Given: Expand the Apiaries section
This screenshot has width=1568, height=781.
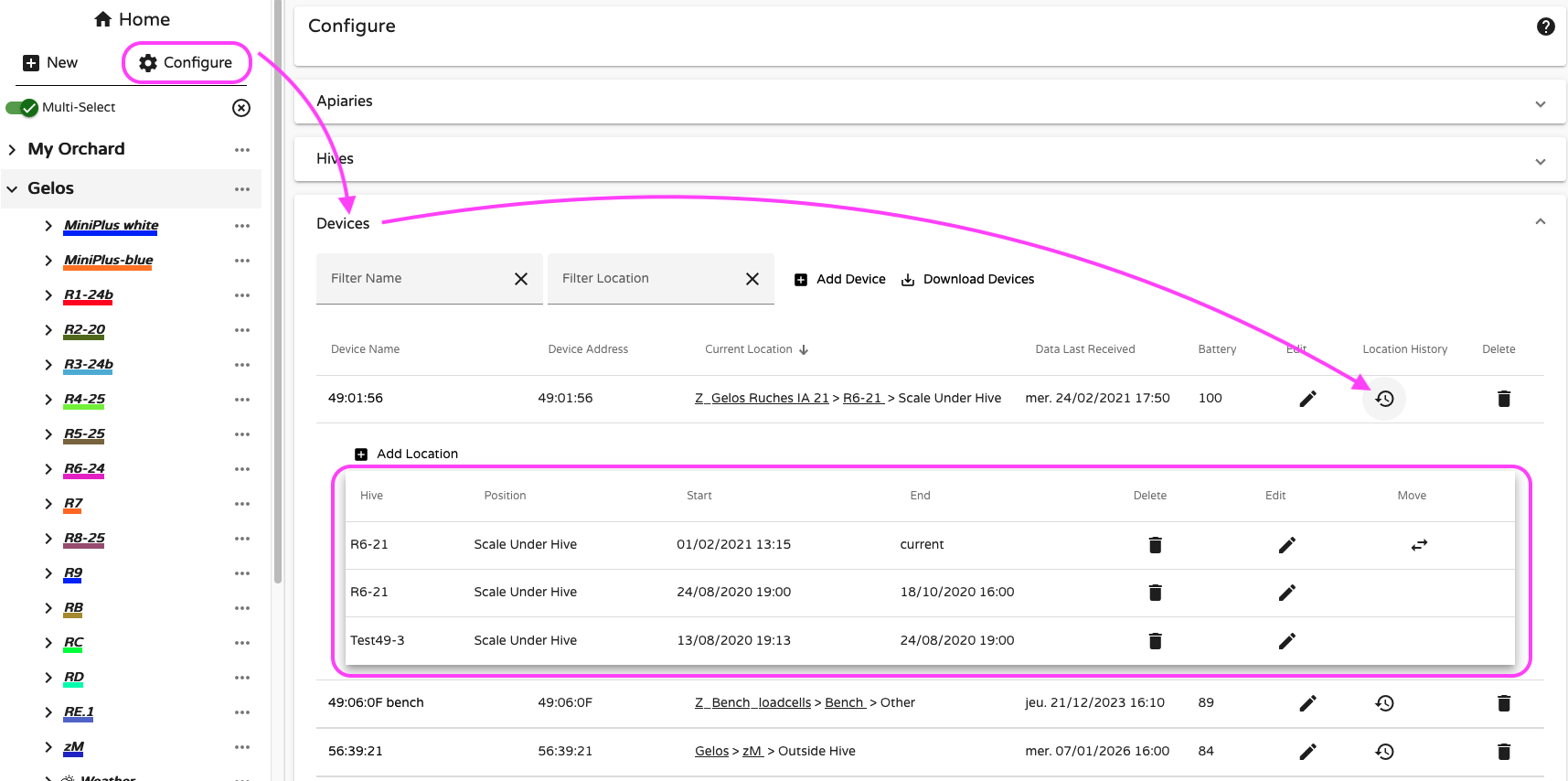Looking at the screenshot, I should 1540,103.
